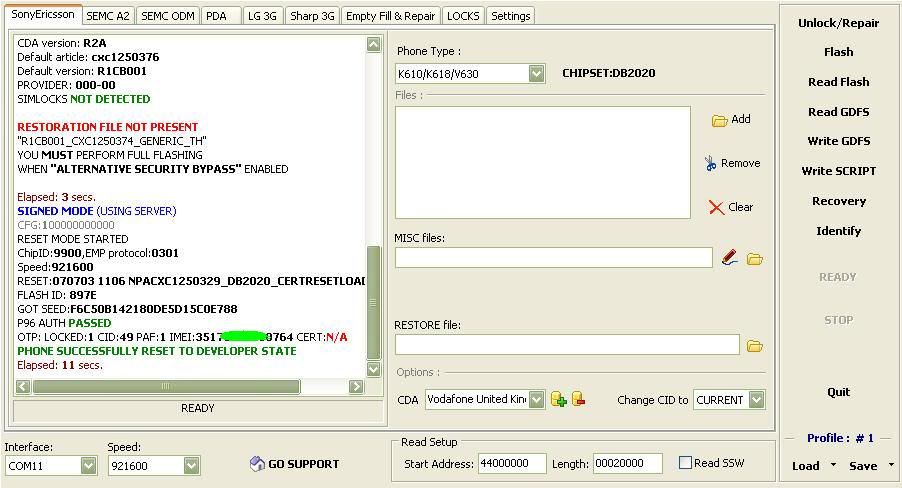Click the "PHONE SUCCESSFULLY RESET TO DEVELOPER STATE" line
The width and height of the screenshot is (902, 488).
[x=156, y=351]
